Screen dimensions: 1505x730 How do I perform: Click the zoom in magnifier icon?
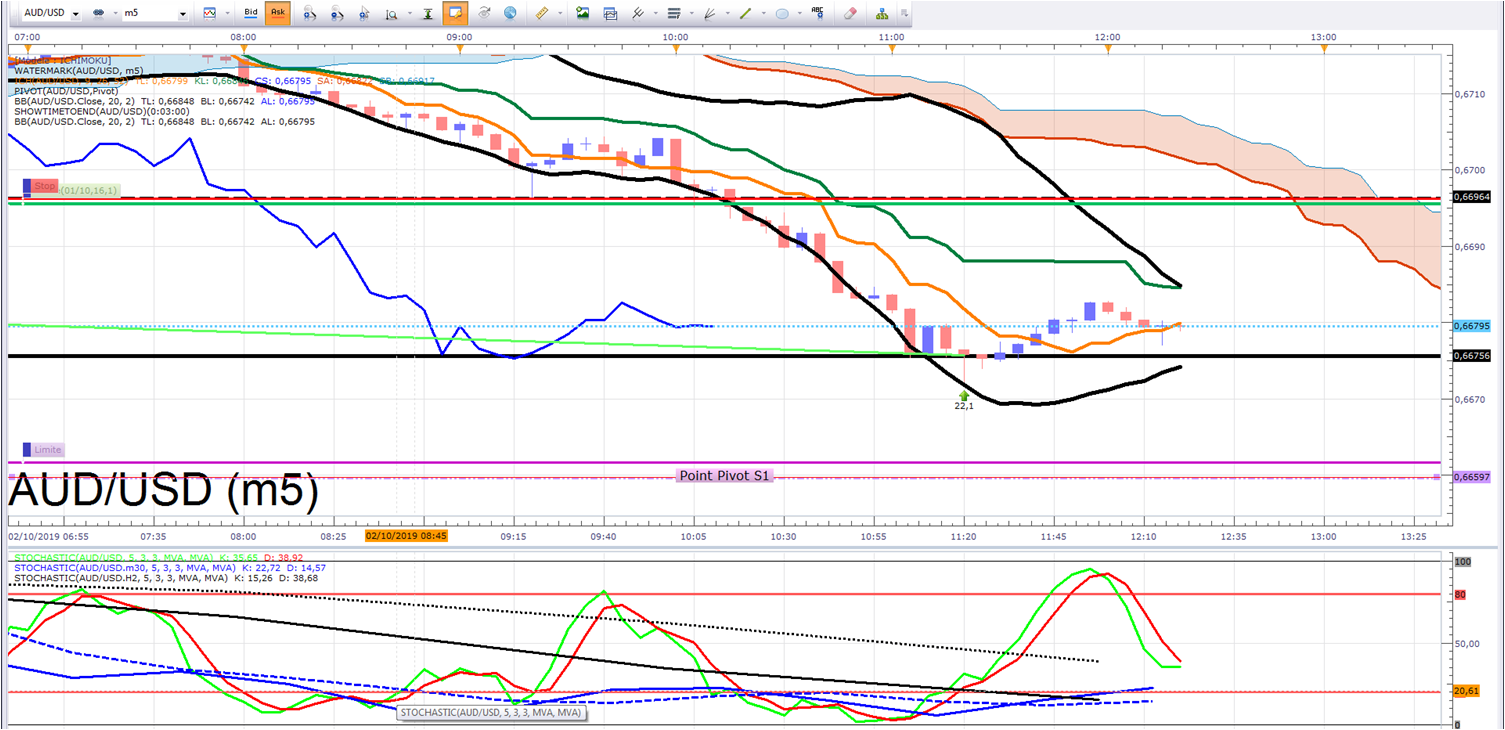pyautogui.click(x=310, y=14)
